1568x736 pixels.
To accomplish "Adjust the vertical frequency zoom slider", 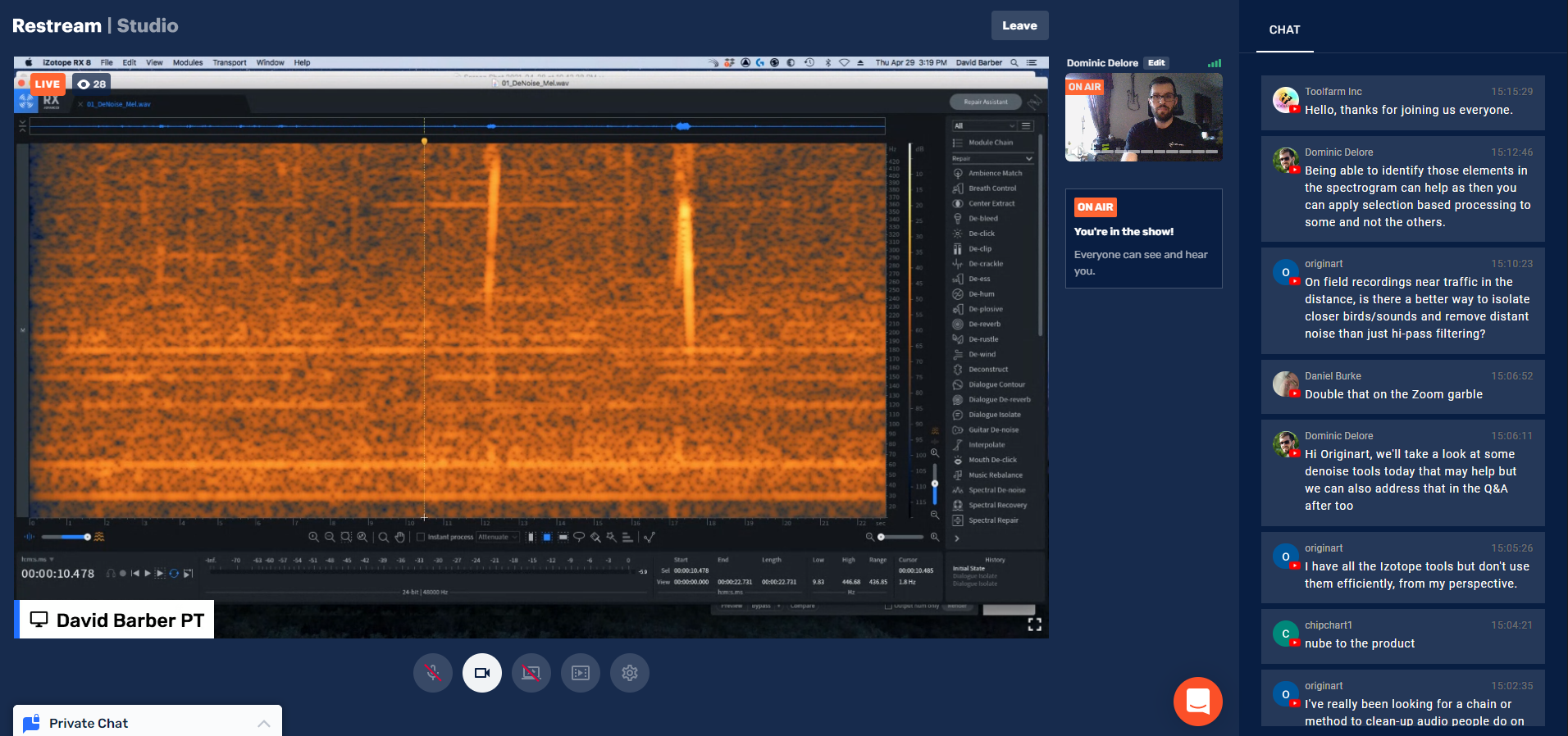I will click(935, 484).
